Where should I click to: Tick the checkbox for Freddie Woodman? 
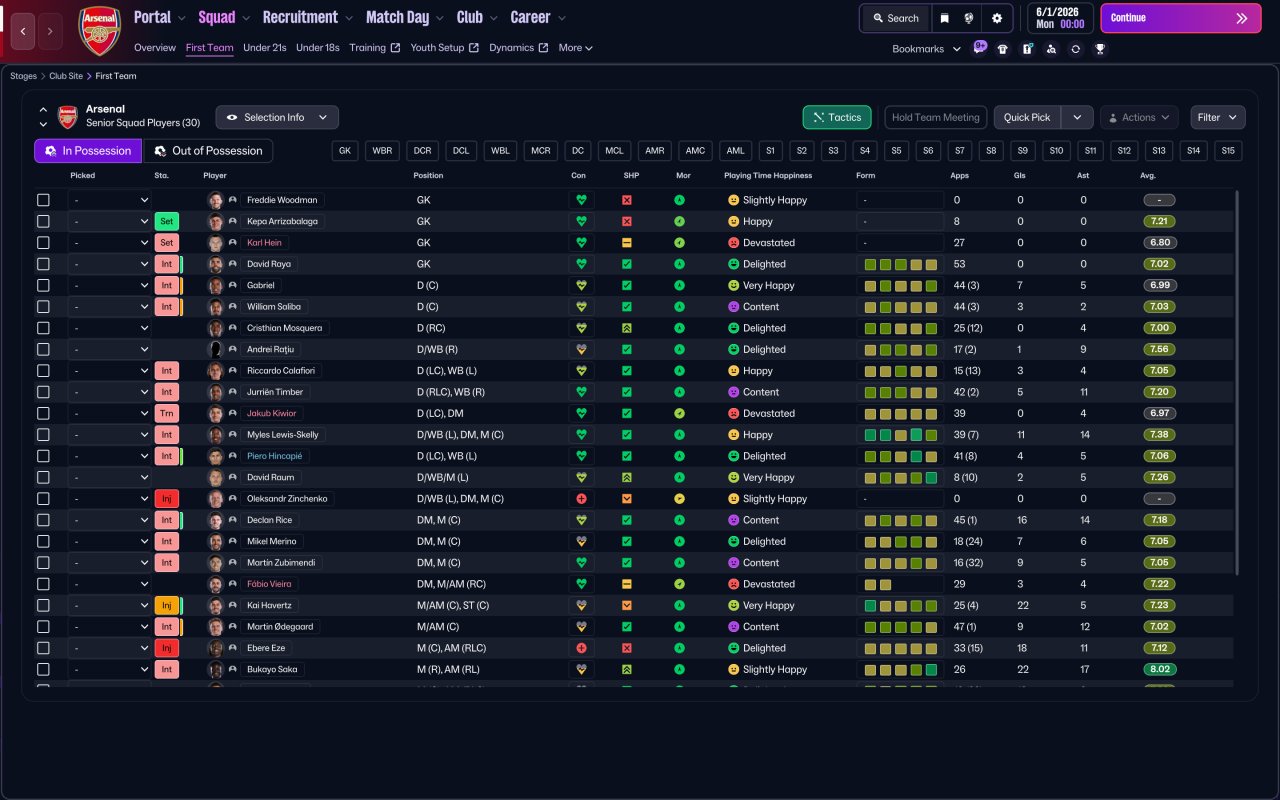point(43,200)
